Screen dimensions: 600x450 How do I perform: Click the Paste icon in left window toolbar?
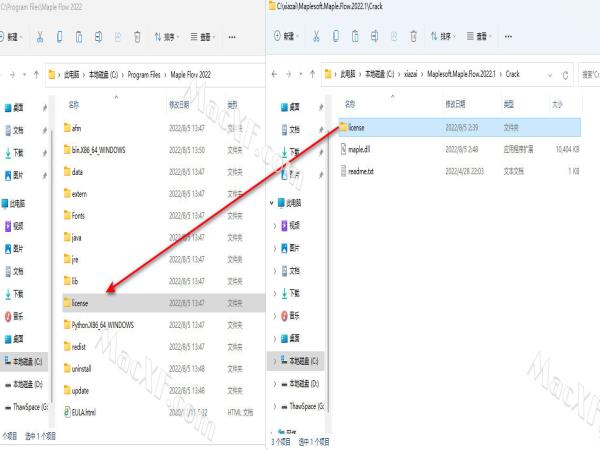[79, 37]
